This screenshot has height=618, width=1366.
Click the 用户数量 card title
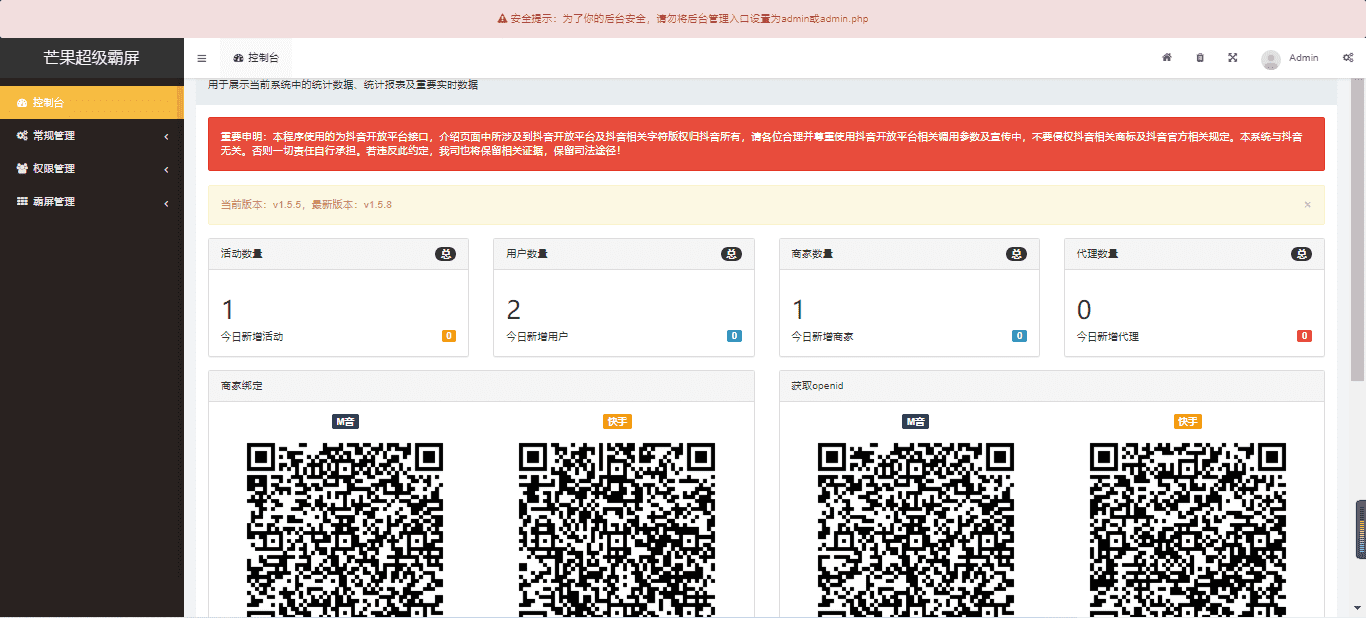click(527, 254)
